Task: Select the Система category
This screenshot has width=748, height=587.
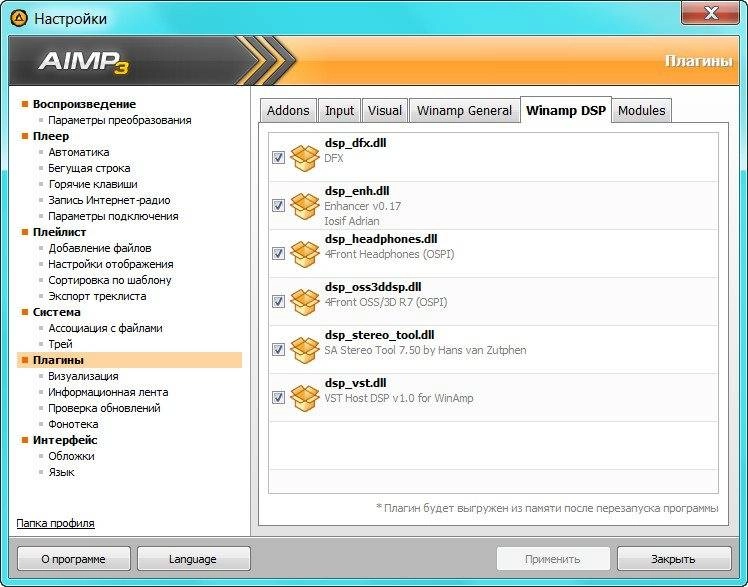Action: 57,312
